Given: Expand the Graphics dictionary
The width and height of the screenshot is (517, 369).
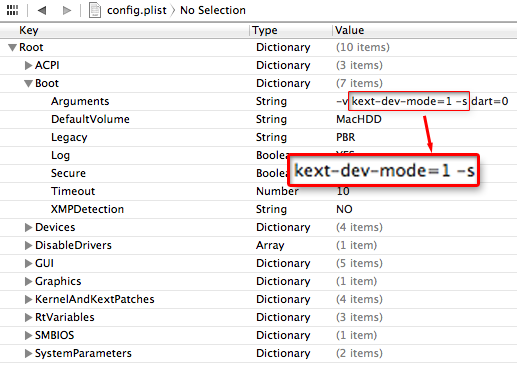Looking at the screenshot, I should click(x=28, y=281).
